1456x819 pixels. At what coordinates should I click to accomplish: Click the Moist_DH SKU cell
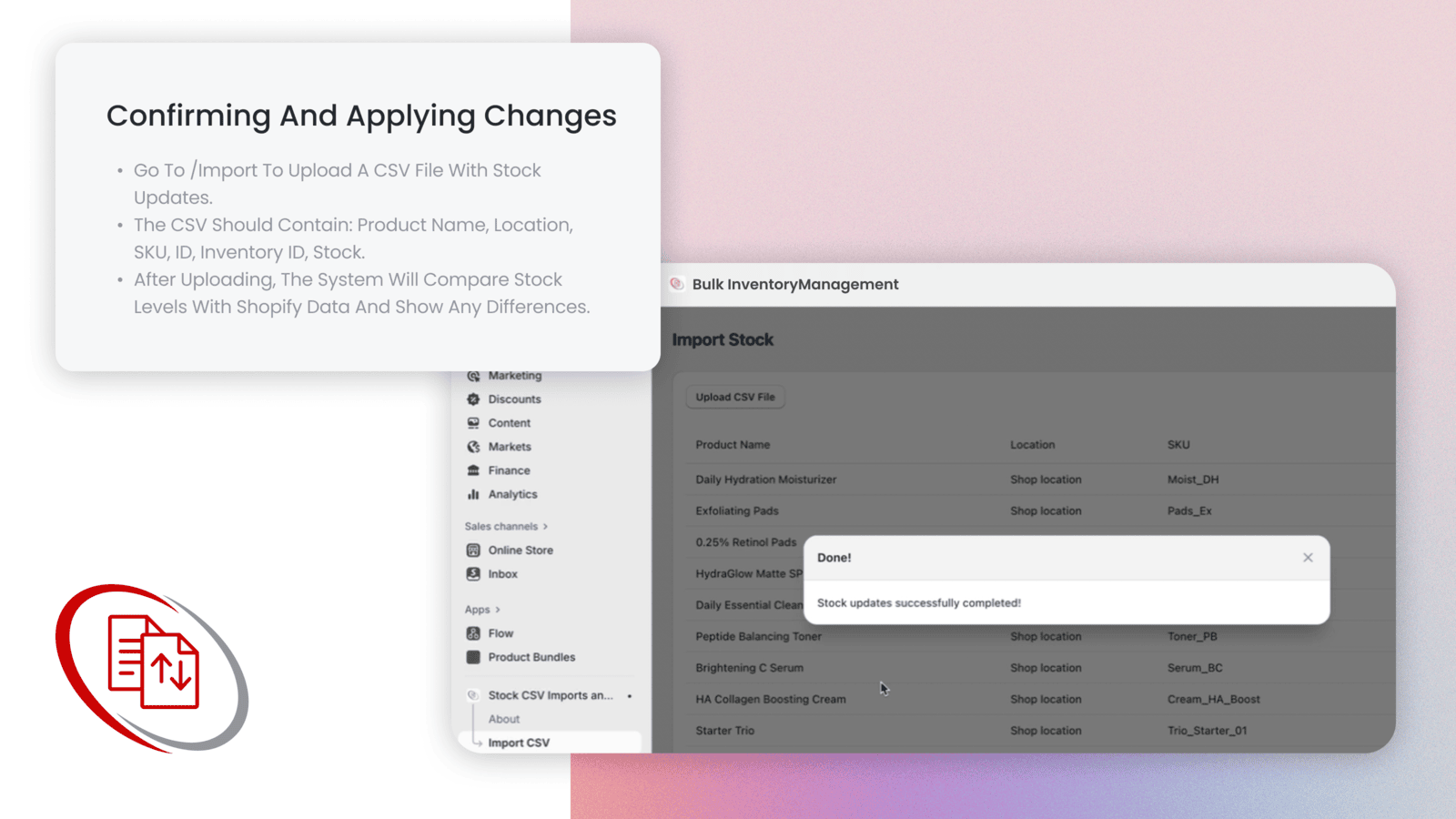coord(1193,480)
